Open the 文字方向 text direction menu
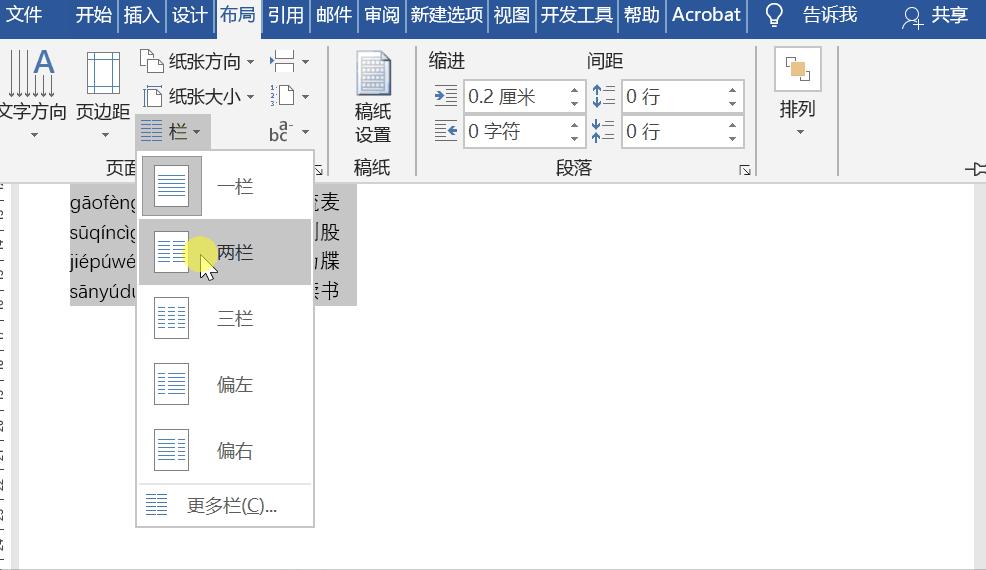Viewport: 986px width, 570px height. 32,94
